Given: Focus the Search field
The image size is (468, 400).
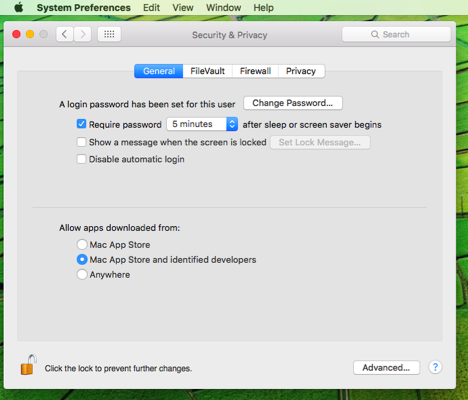Looking at the screenshot, I should click(396, 34).
